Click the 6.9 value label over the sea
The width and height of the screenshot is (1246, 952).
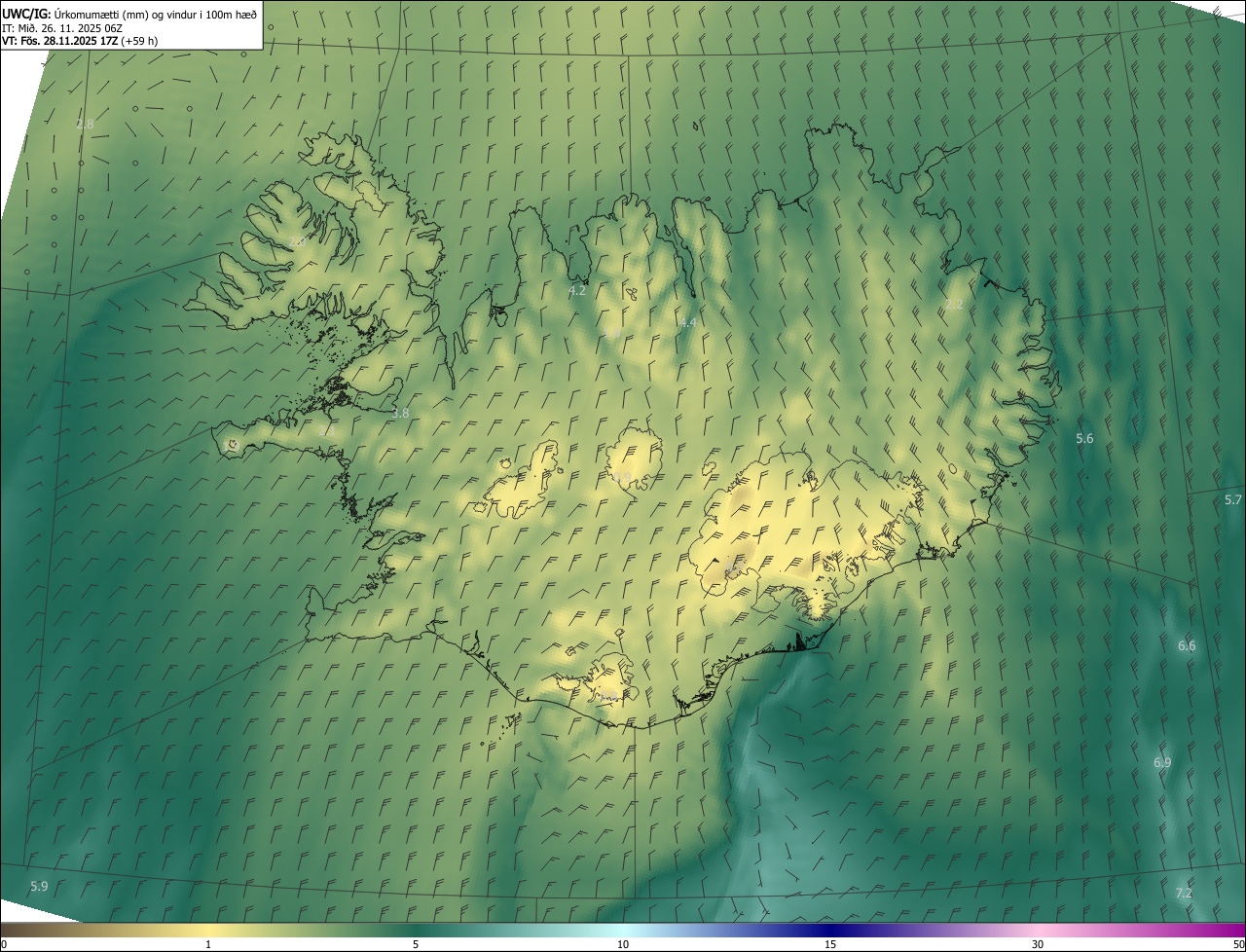[1162, 762]
